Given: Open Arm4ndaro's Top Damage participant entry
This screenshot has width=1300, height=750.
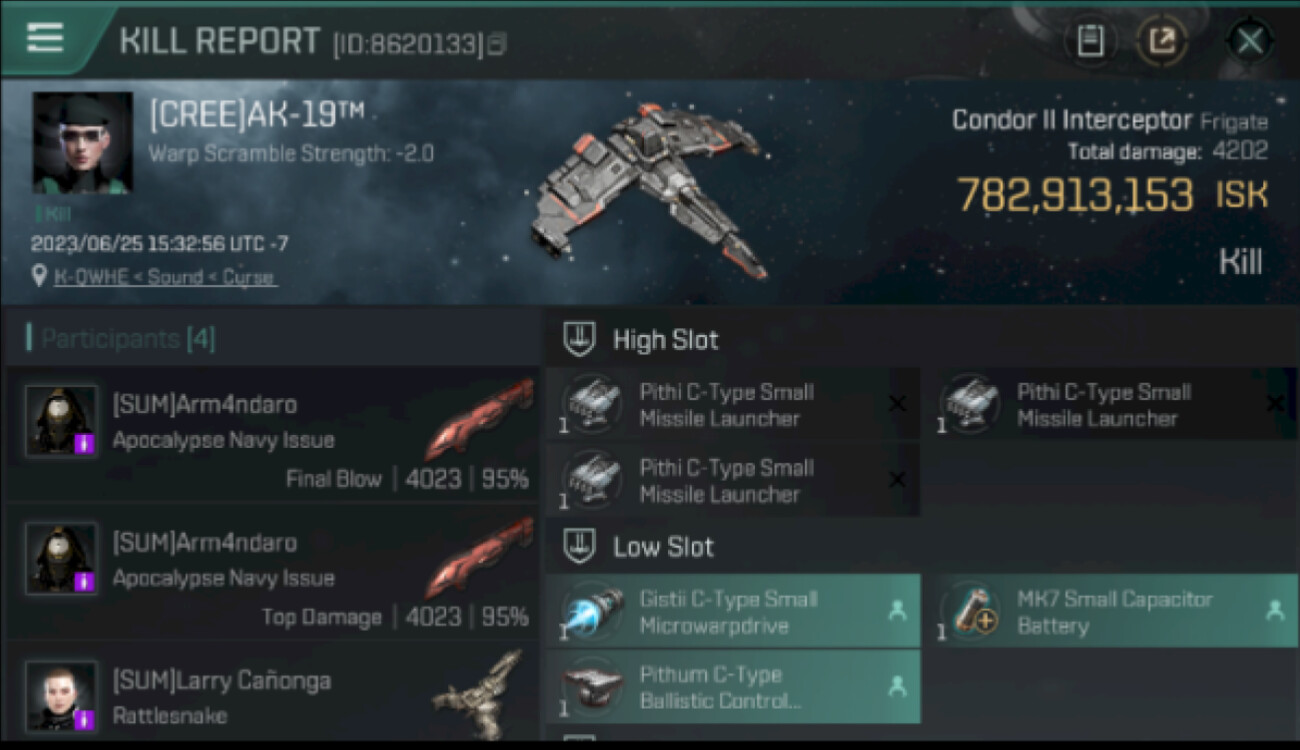Looking at the screenshot, I should point(271,573).
